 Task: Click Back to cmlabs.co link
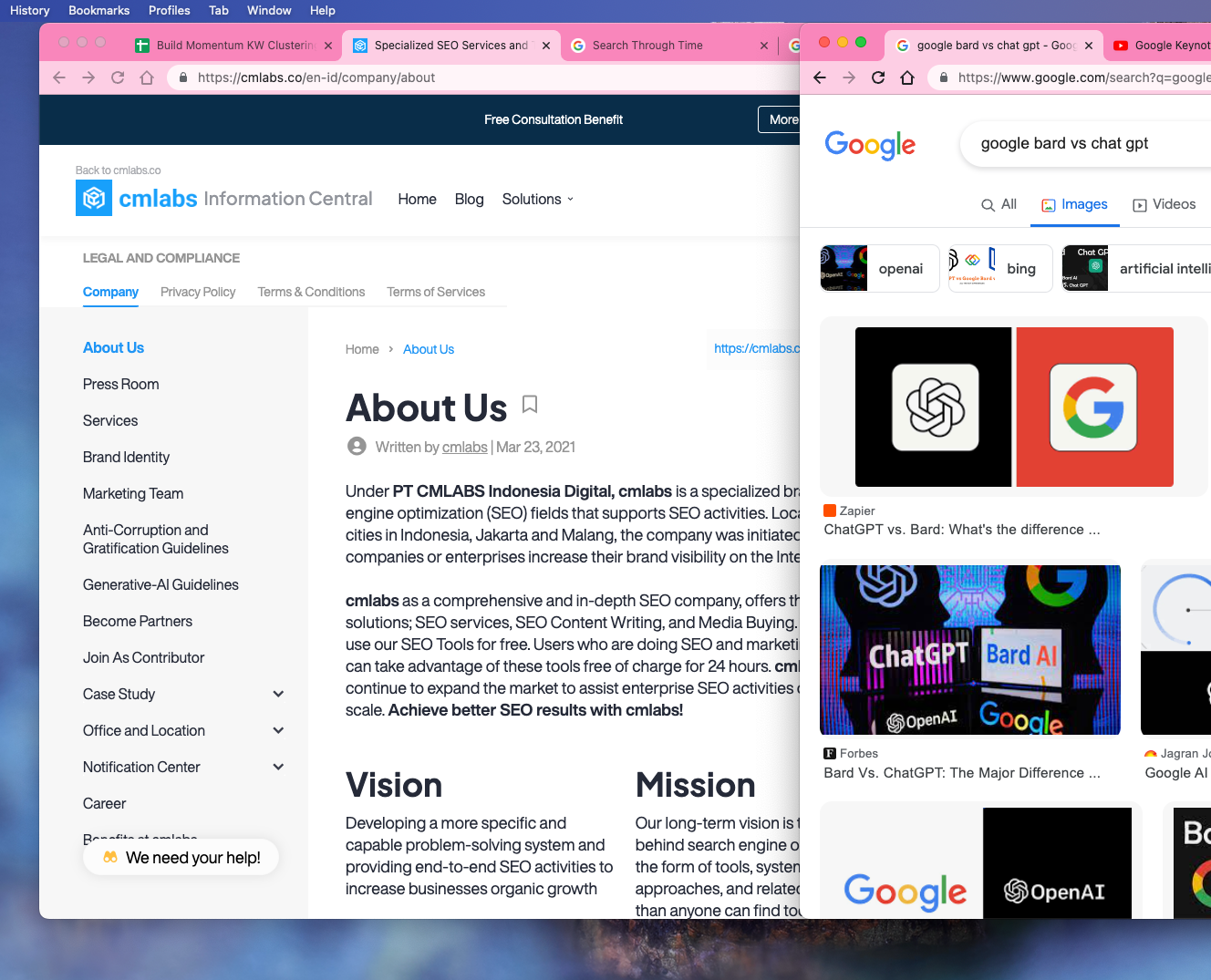point(118,170)
